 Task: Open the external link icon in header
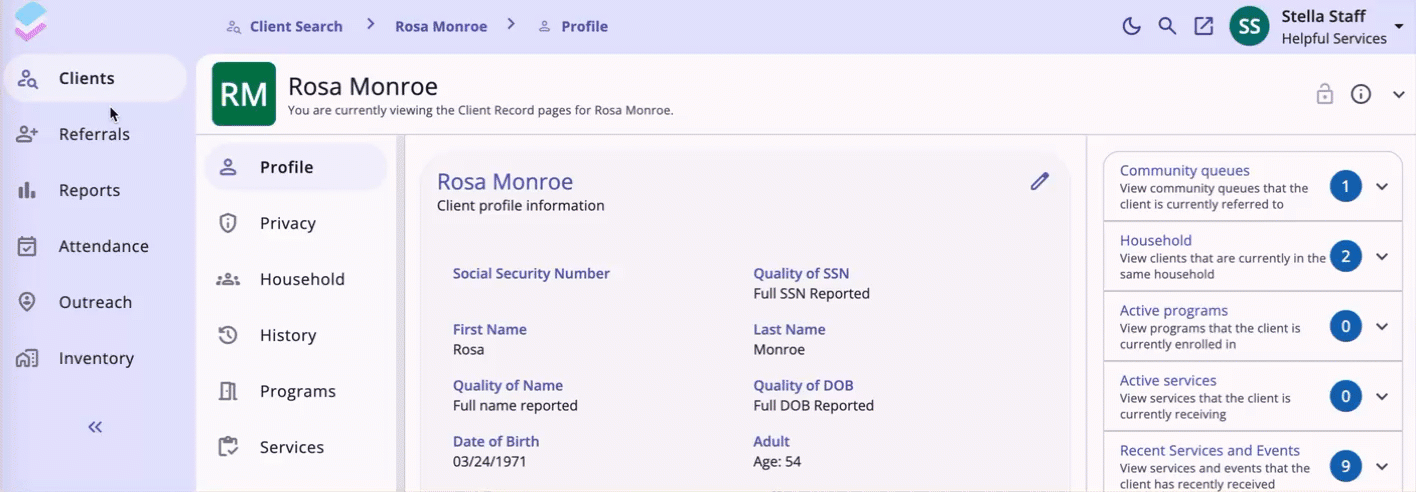(1204, 27)
